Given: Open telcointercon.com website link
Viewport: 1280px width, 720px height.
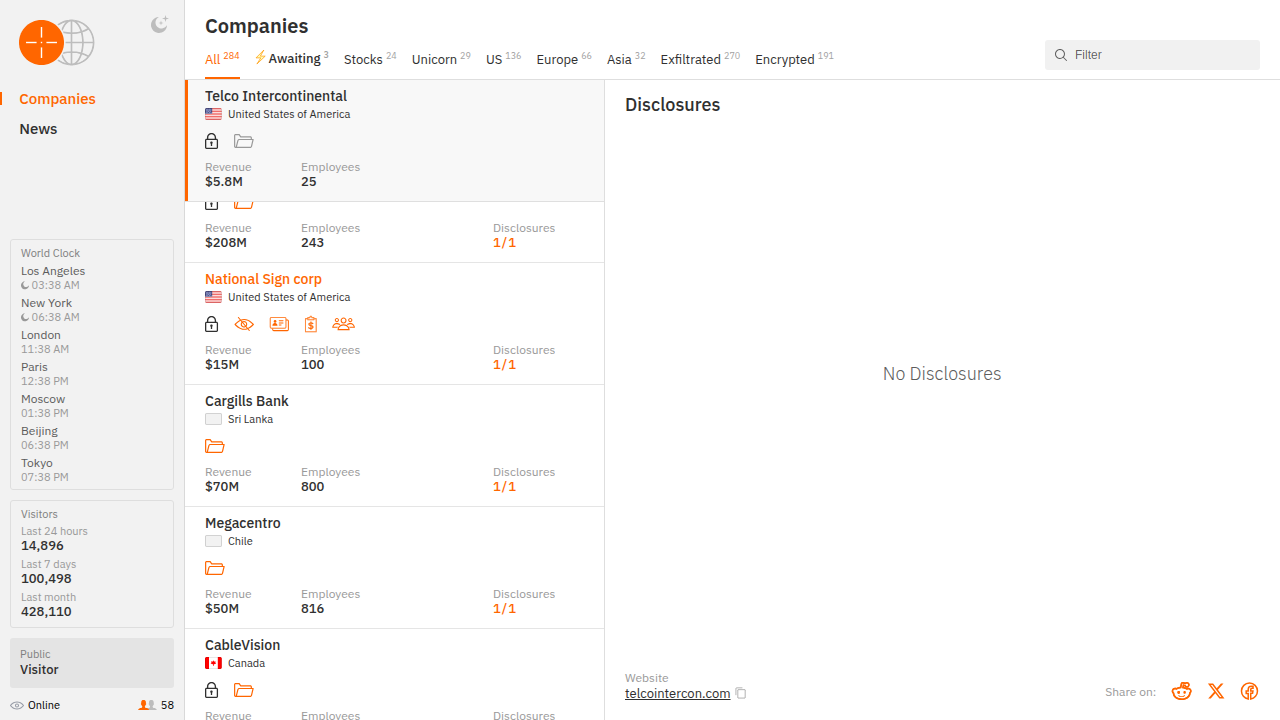Looking at the screenshot, I should tap(678, 693).
